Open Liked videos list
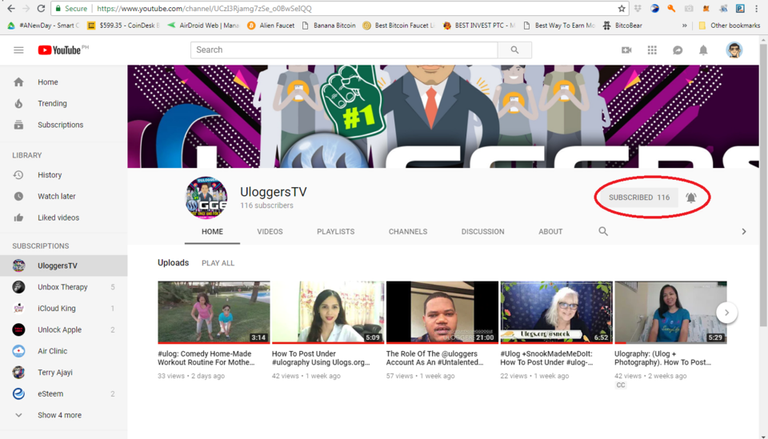 [64, 218]
